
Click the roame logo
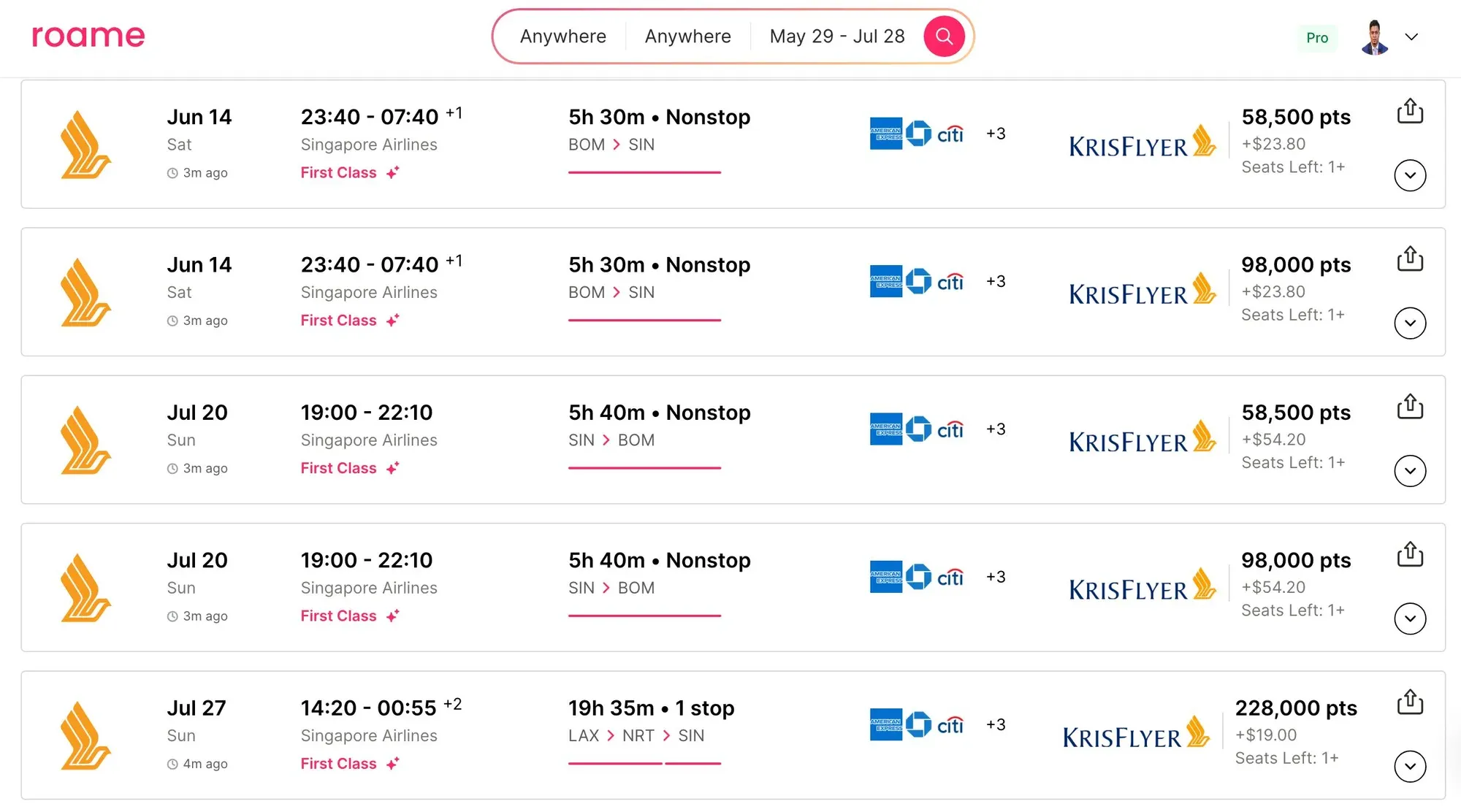(88, 36)
